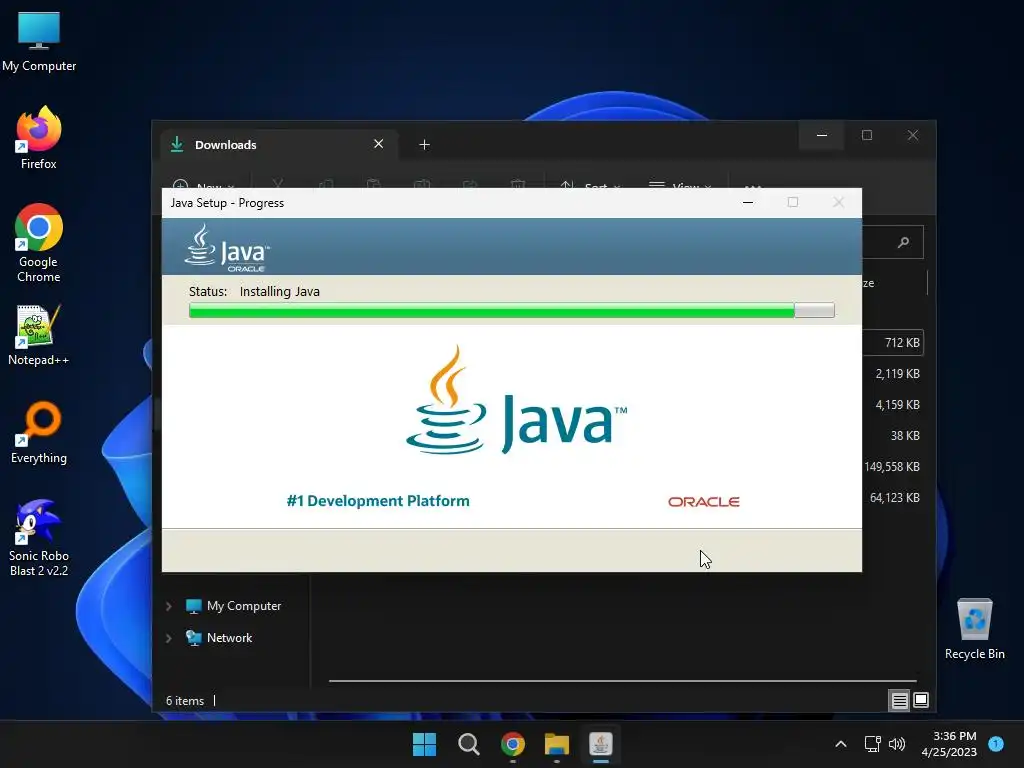Open File Explorer from the taskbar
Viewport: 1024px width, 768px height.
tap(557, 744)
